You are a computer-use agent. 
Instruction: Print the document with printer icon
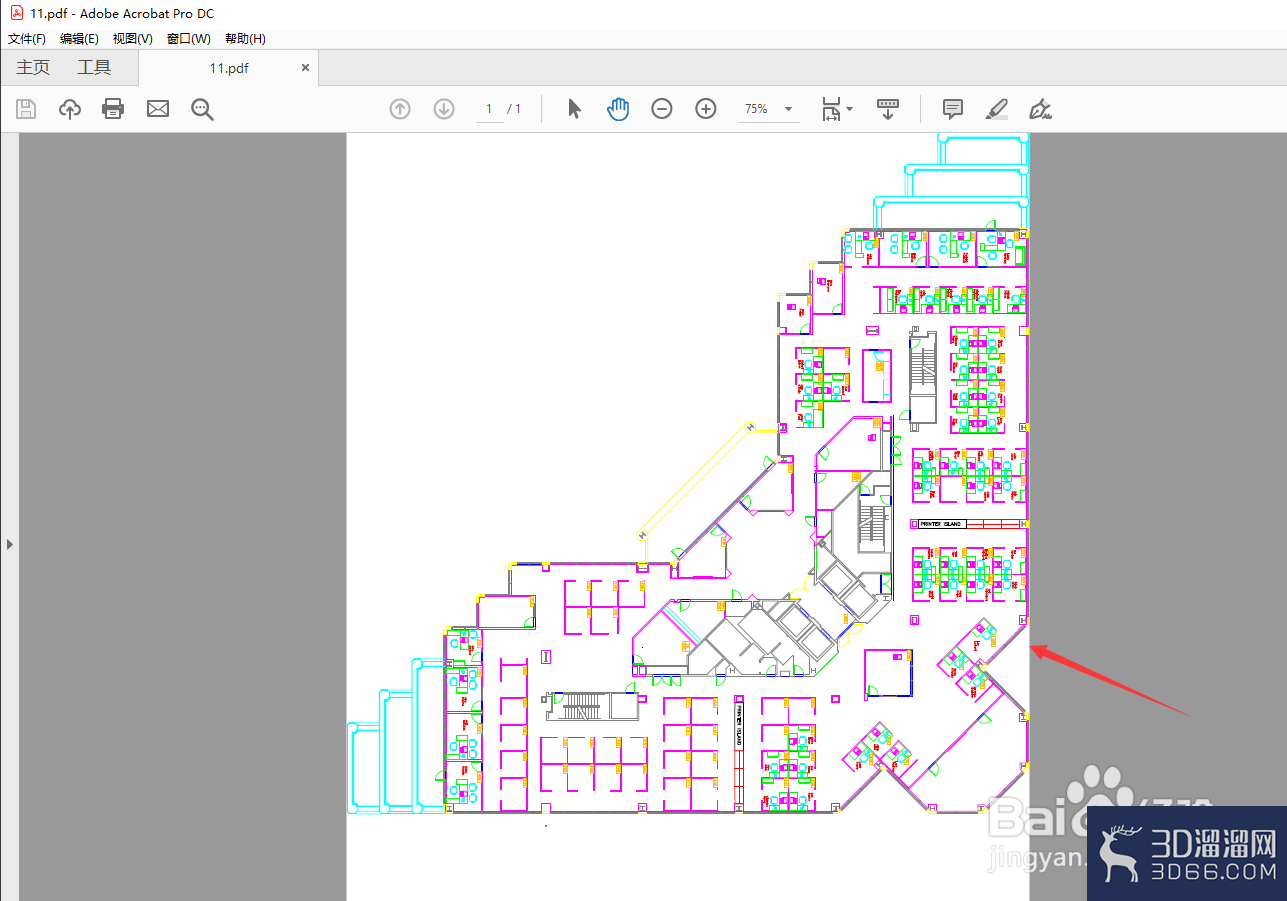113,109
